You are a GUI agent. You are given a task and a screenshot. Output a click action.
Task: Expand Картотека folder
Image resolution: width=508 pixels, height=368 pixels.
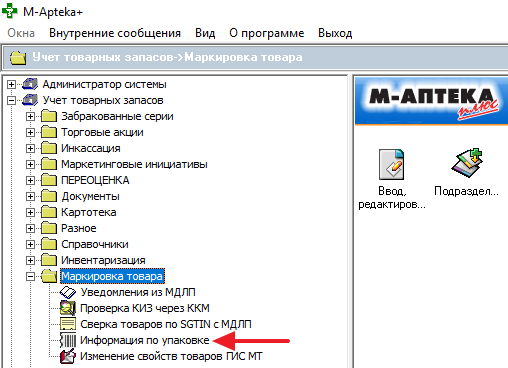pyautogui.click(x=30, y=212)
